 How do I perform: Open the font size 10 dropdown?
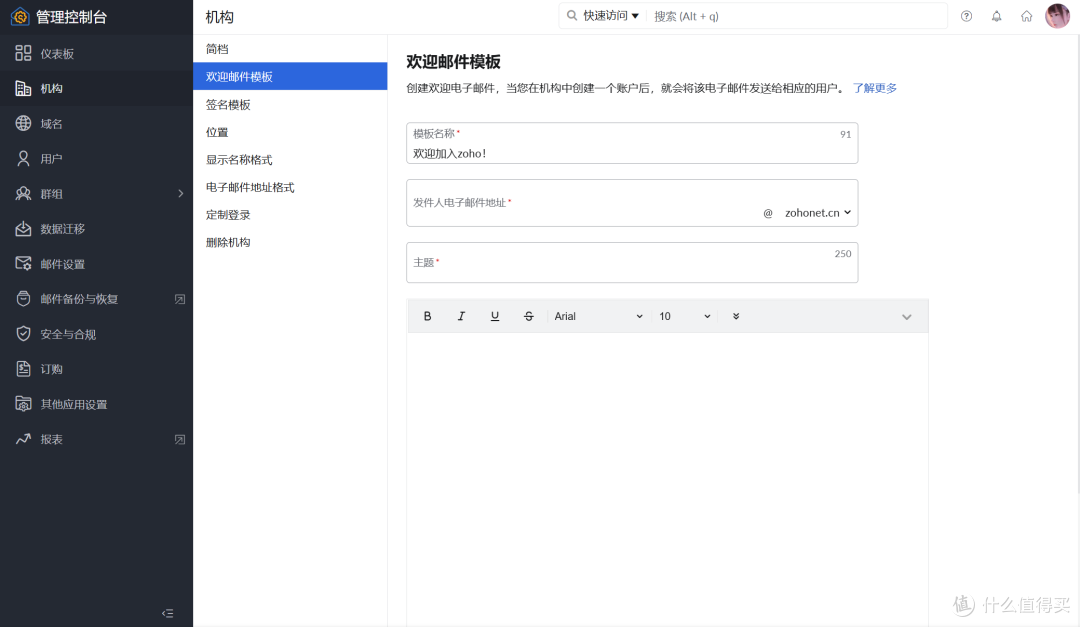pos(685,316)
